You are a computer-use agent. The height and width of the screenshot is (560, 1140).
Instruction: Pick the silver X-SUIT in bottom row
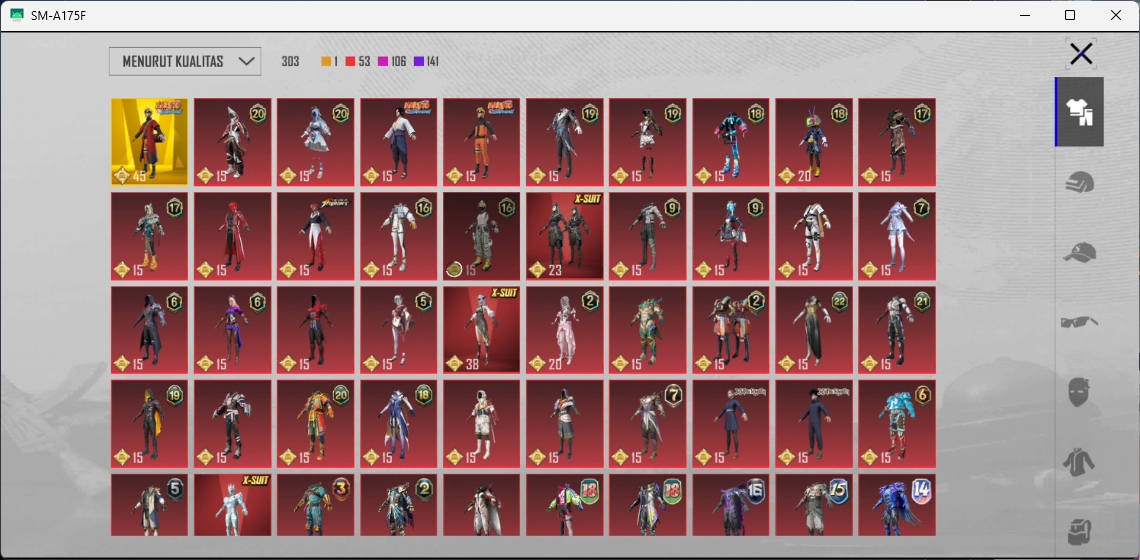pyautogui.click(x=233, y=505)
